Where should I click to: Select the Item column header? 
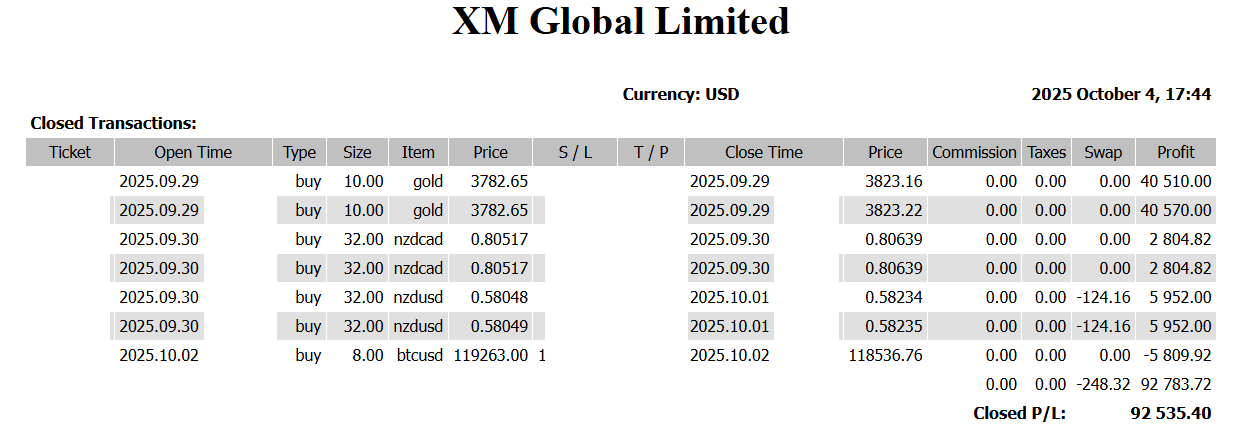(x=418, y=152)
